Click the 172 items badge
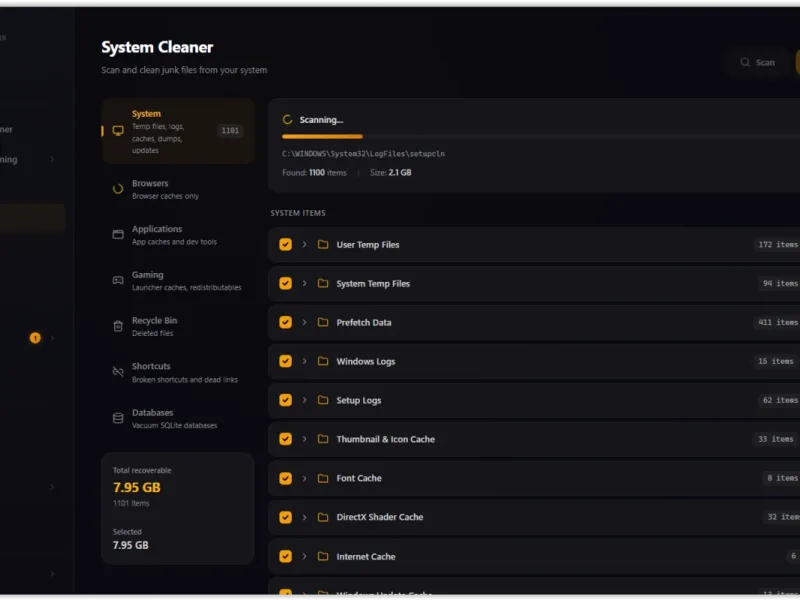The image size is (800, 600). click(x=778, y=244)
